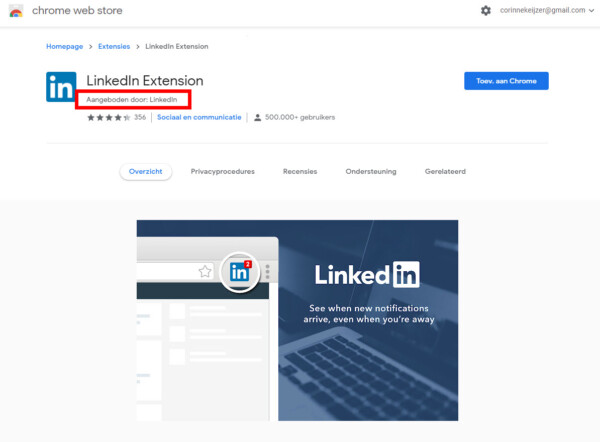Click the bookmark star in the promo screenshot
Image resolution: width=600 pixels, height=442 pixels.
pos(205,271)
